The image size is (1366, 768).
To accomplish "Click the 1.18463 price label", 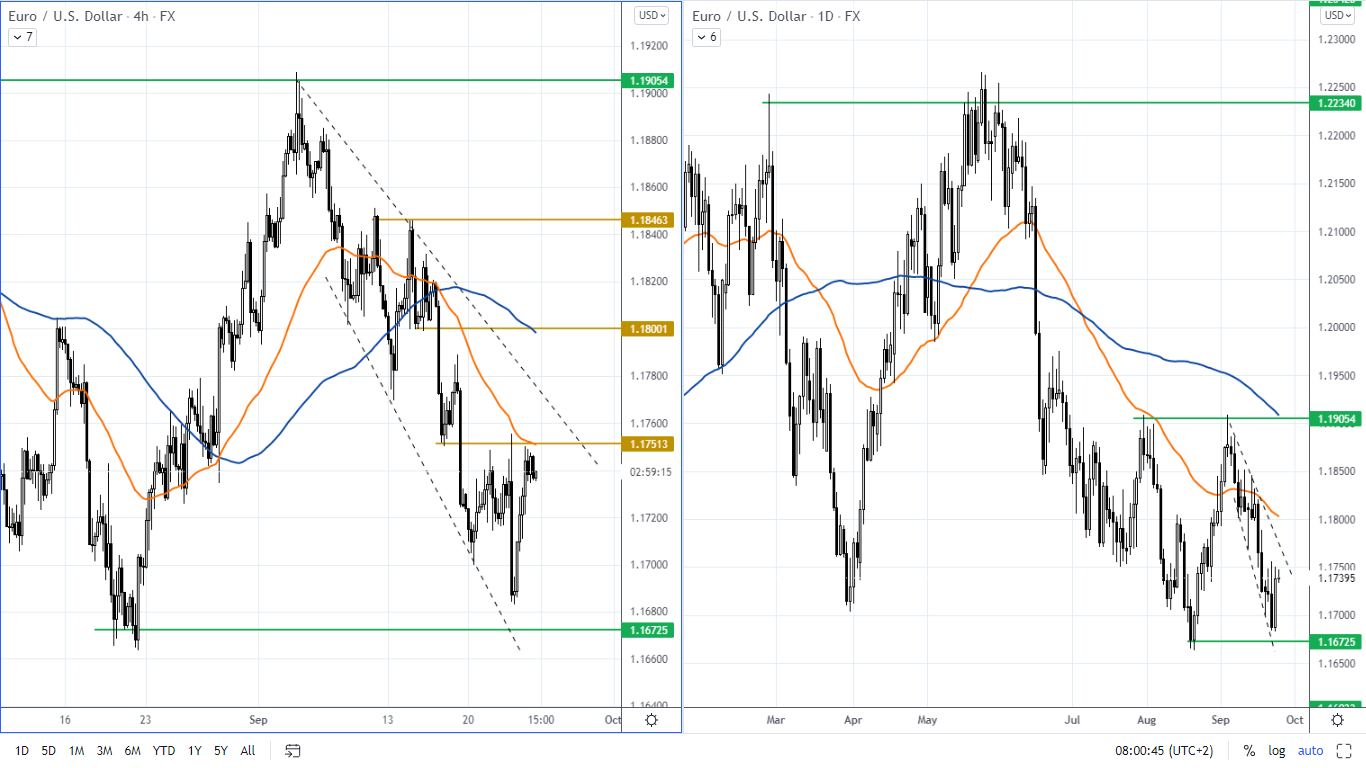I will (x=648, y=219).
